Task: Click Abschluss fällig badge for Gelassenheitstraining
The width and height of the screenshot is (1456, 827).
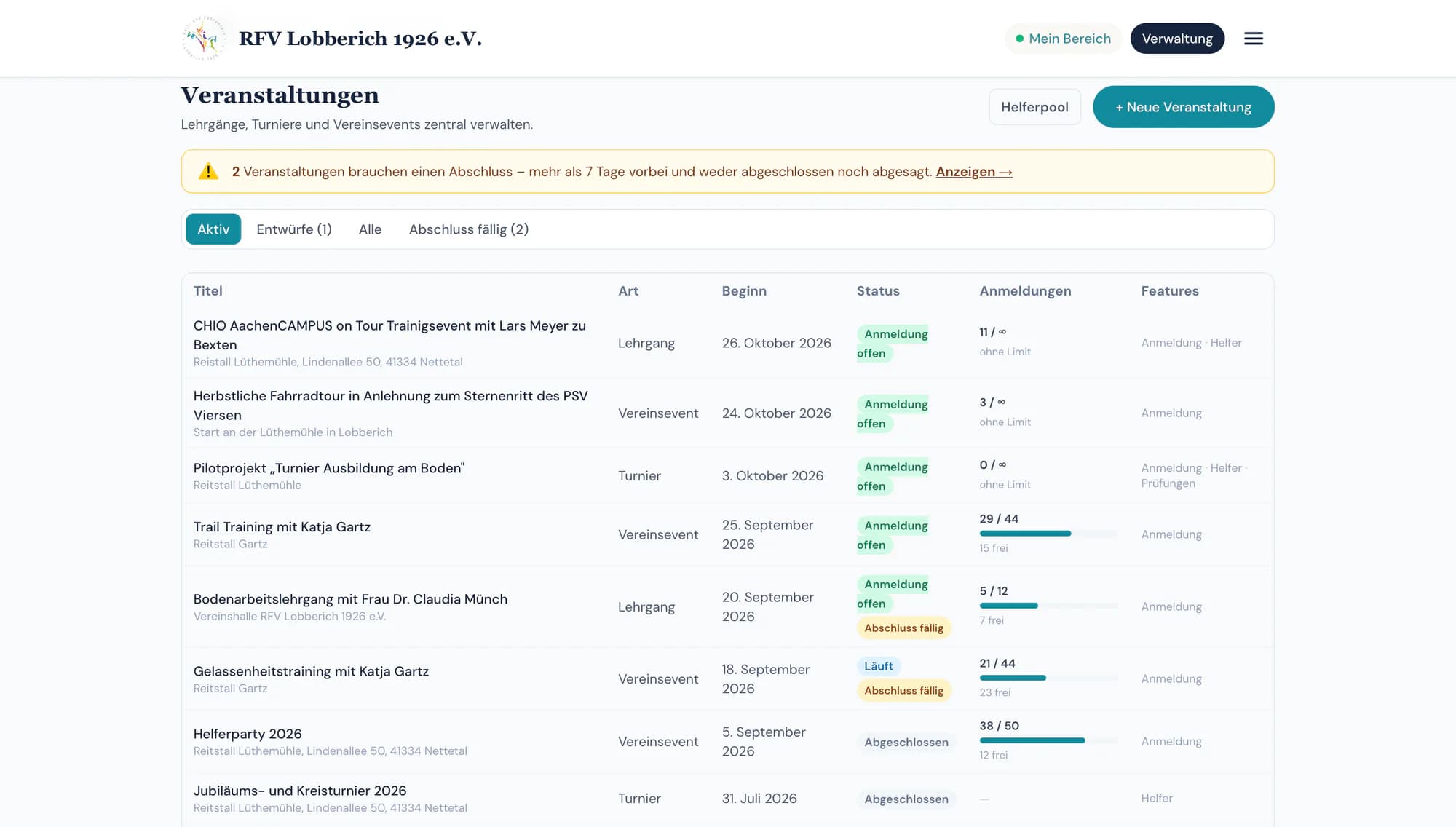Action: [903, 690]
